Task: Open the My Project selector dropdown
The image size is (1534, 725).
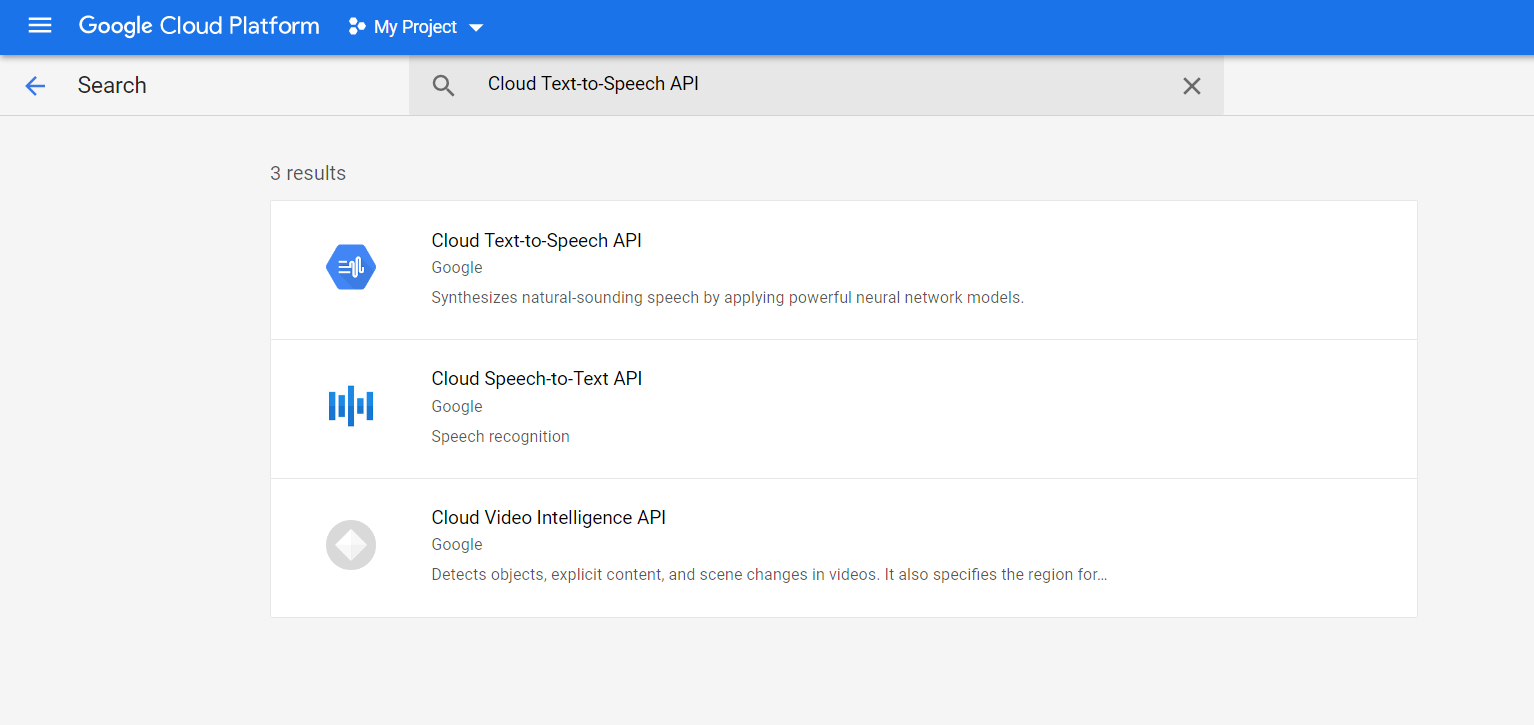Action: coord(416,27)
